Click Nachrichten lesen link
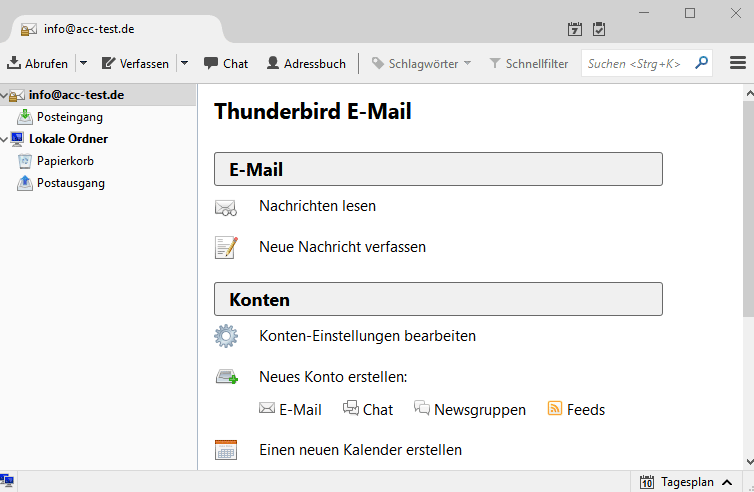This screenshot has width=754, height=492. click(317, 206)
